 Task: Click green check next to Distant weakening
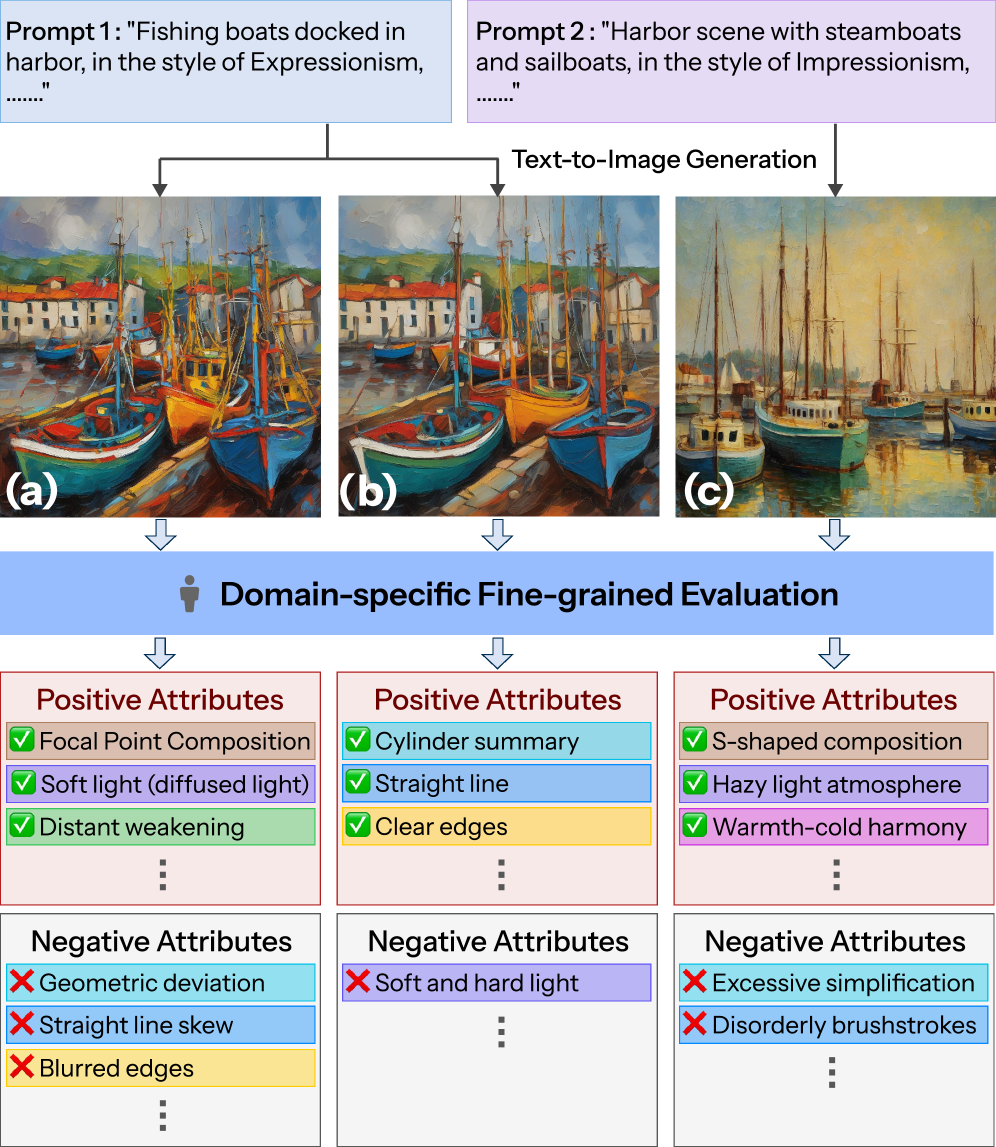click(22, 825)
